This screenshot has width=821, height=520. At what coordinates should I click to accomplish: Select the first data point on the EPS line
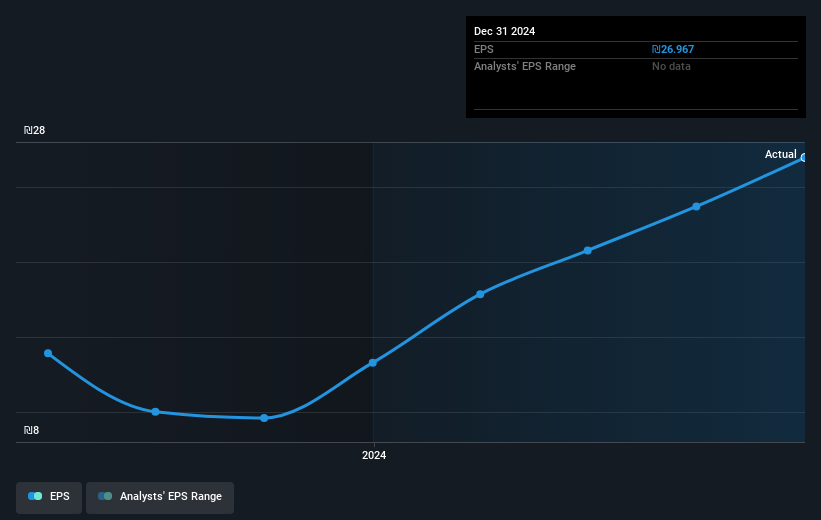click(x=48, y=353)
